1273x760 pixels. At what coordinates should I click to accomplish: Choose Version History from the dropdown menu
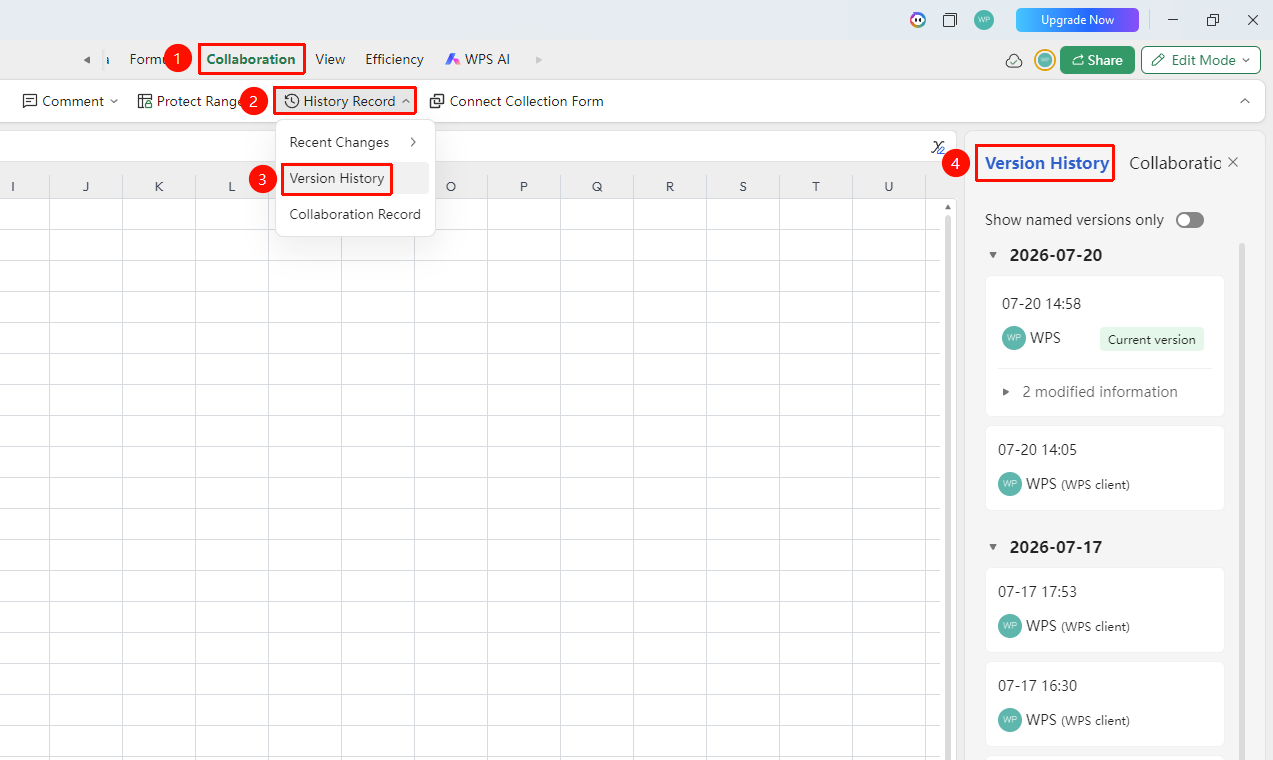355,178
